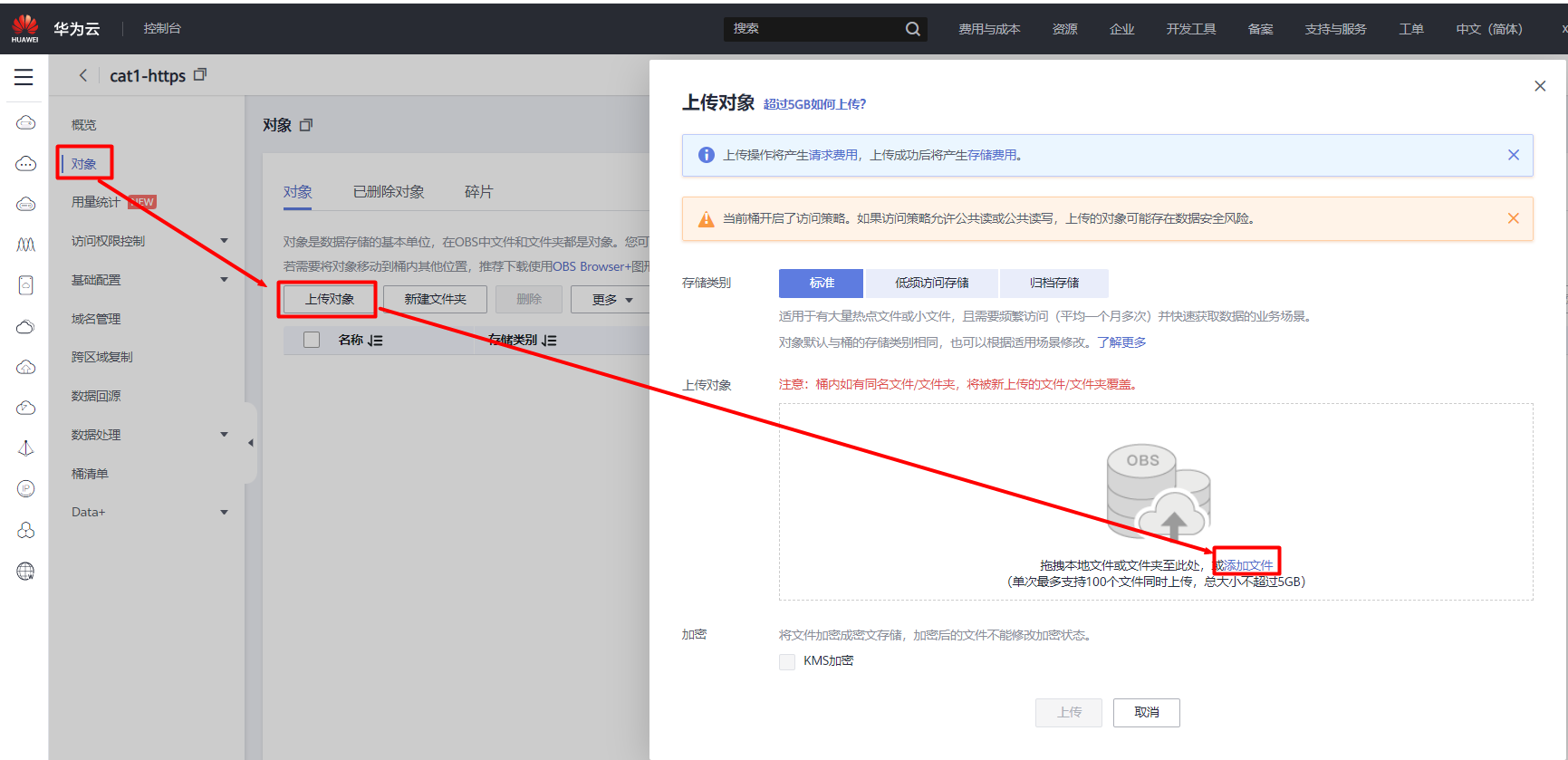Open 概览 in the bucket sidebar
Screen dimensions: 1568x760
pos(84,125)
